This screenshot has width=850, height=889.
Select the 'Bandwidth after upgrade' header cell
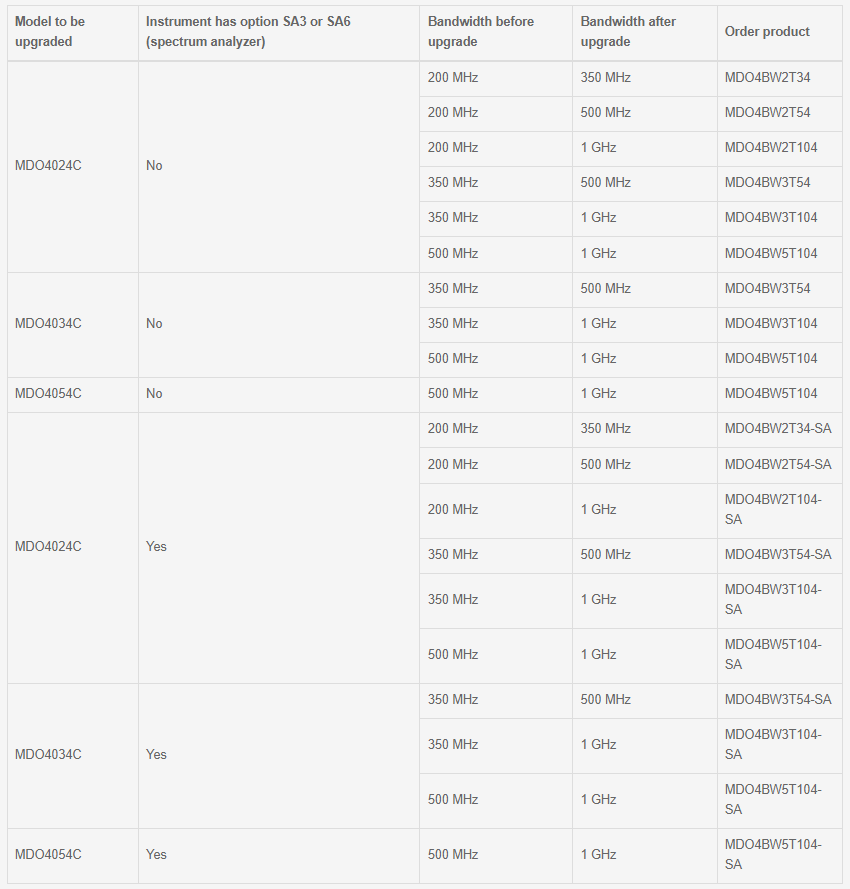click(x=645, y=32)
